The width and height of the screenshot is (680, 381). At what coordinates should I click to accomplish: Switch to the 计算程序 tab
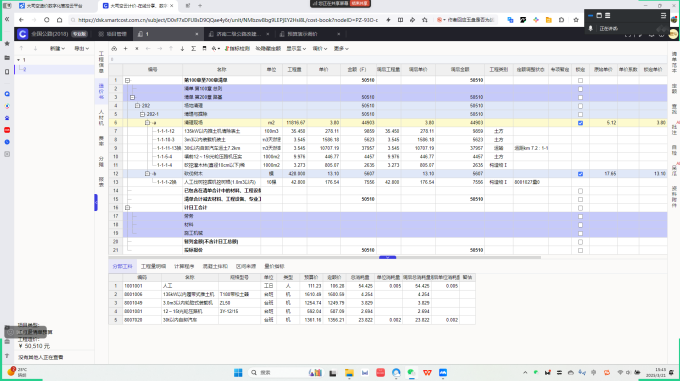tap(184, 266)
